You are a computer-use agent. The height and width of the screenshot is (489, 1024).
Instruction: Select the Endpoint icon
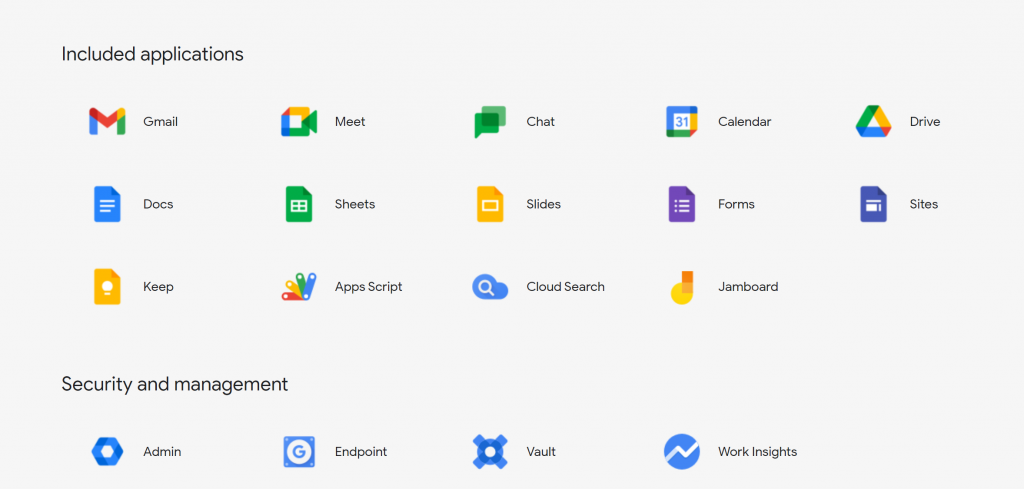tap(299, 452)
